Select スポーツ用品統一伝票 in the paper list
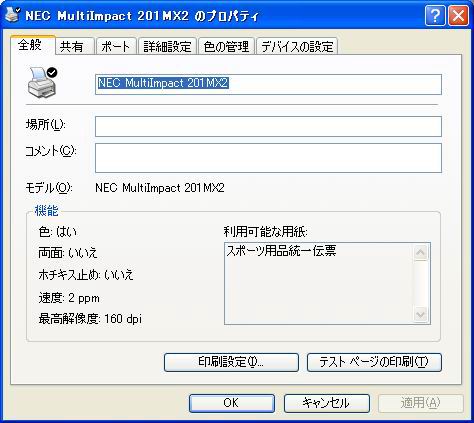The image size is (474, 423). pyautogui.click(x=281, y=251)
